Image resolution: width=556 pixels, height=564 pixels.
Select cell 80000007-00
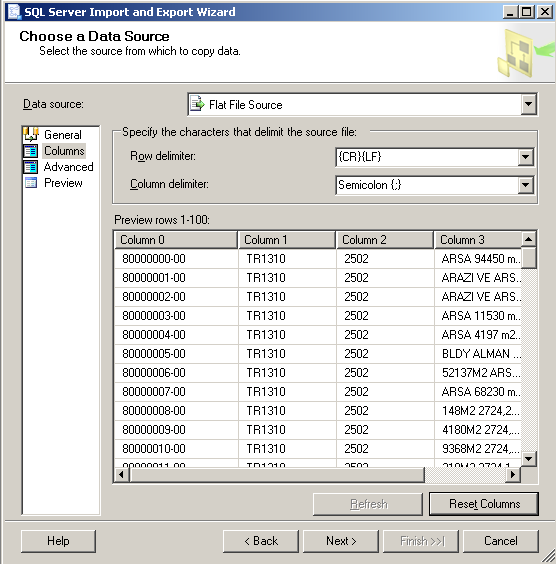tap(176, 392)
